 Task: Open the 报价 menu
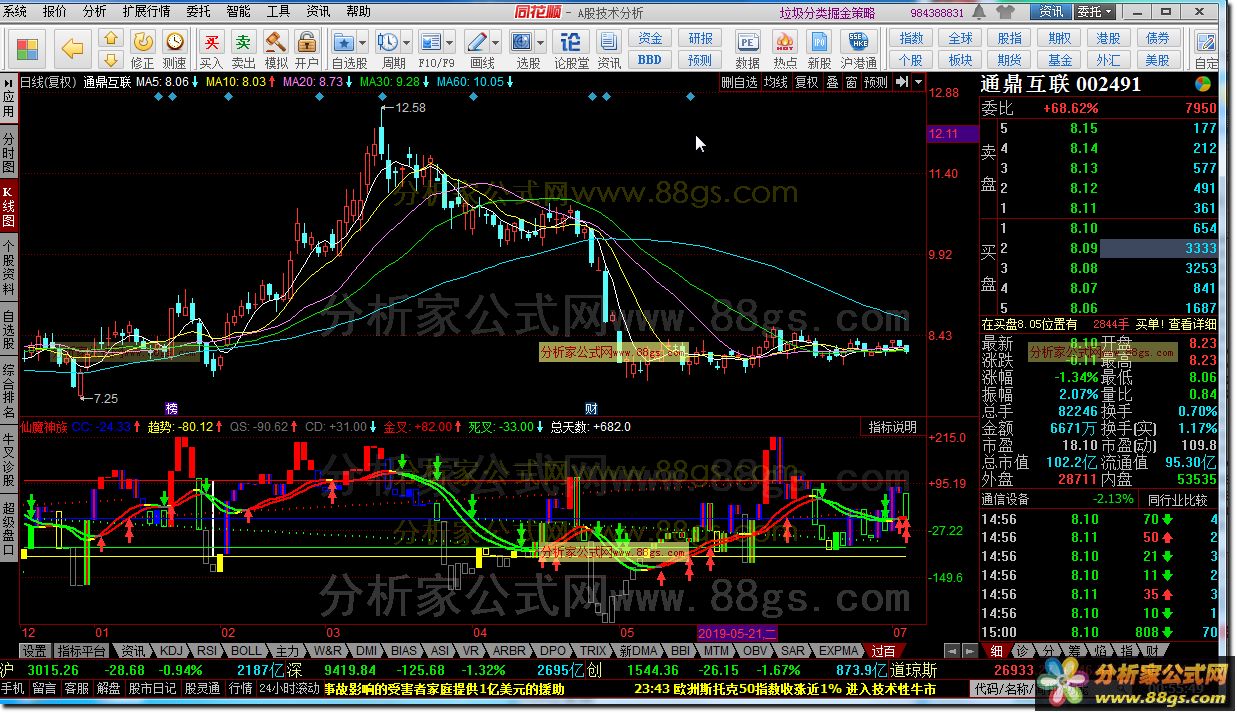point(55,12)
